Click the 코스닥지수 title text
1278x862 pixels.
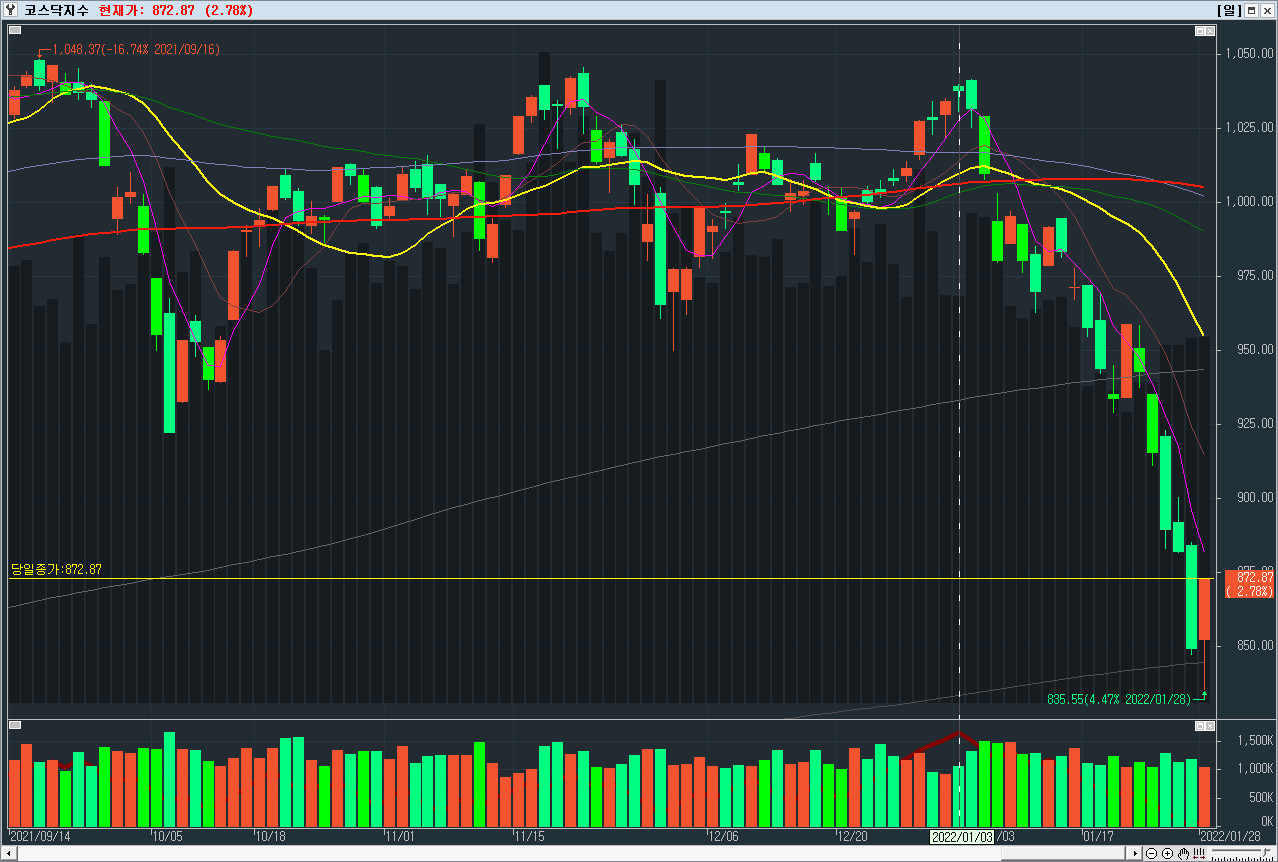pos(57,10)
